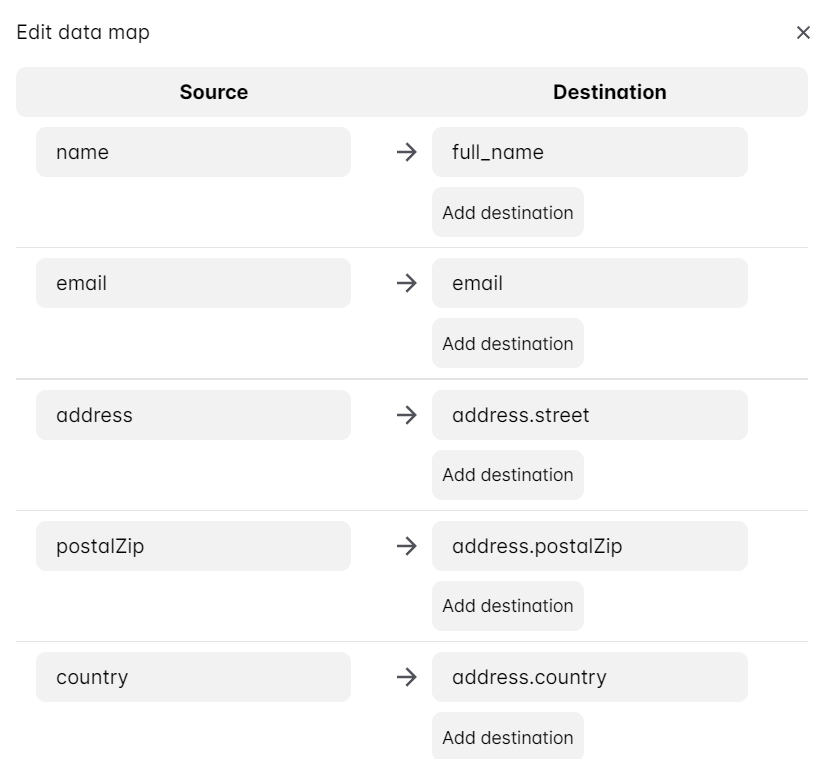This screenshot has height=770, width=825.
Task: Click the arrow icon in postalZip row
Action: 406,546
